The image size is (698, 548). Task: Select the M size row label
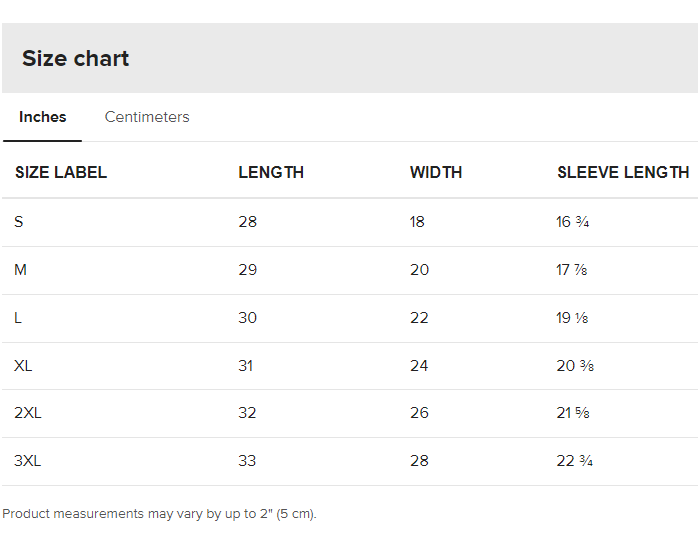point(20,270)
